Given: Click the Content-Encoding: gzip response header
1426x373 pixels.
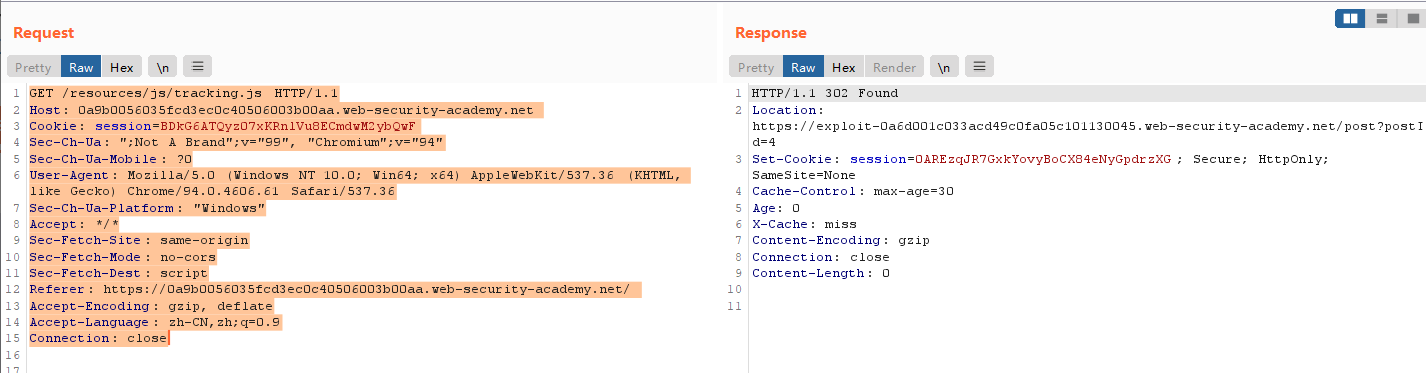Looking at the screenshot, I should pos(841,241).
